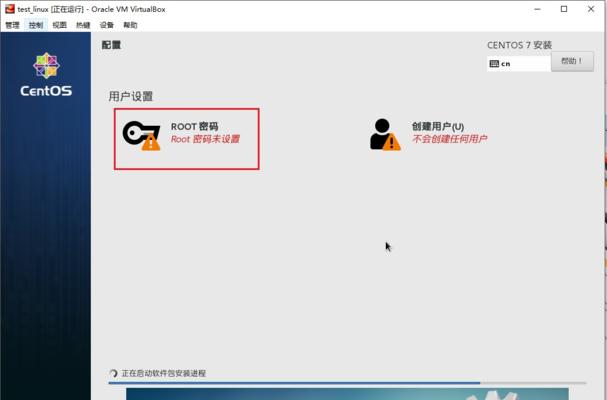The width and height of the screenshot is (607, 400).
Task: Select the ROOT 密码 heading text
Action: (x=194, y=126)
